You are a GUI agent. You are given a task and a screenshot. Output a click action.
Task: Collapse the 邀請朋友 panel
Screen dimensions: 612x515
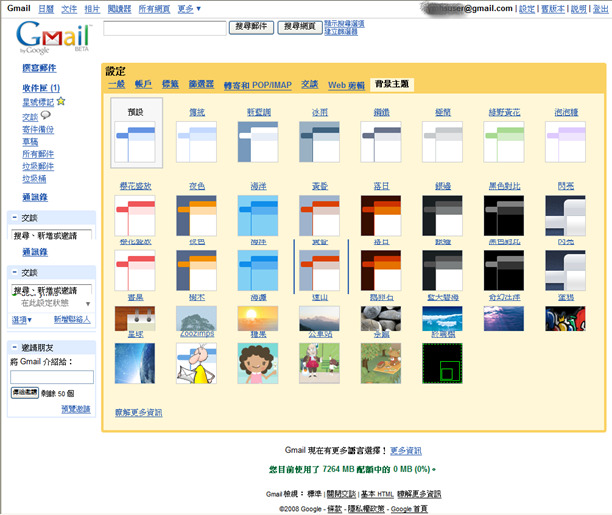(14, 347)
